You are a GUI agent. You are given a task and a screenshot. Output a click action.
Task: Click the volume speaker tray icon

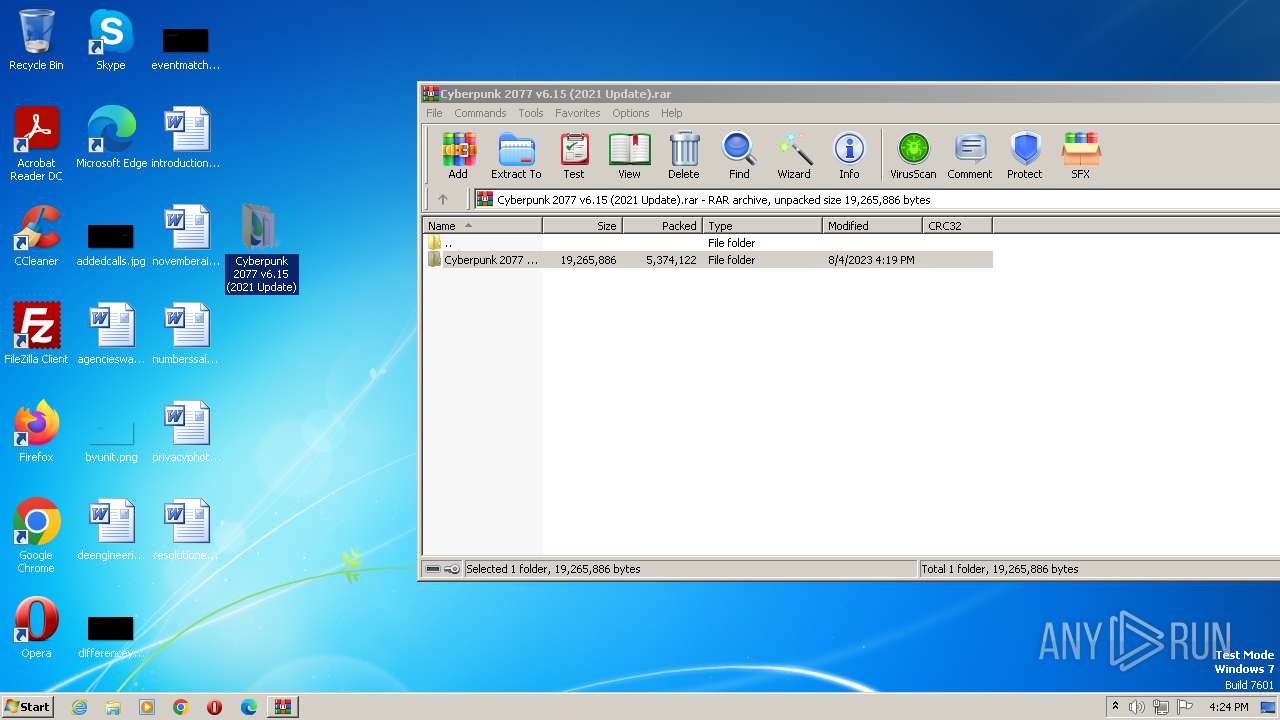[x=1137, y=707]
